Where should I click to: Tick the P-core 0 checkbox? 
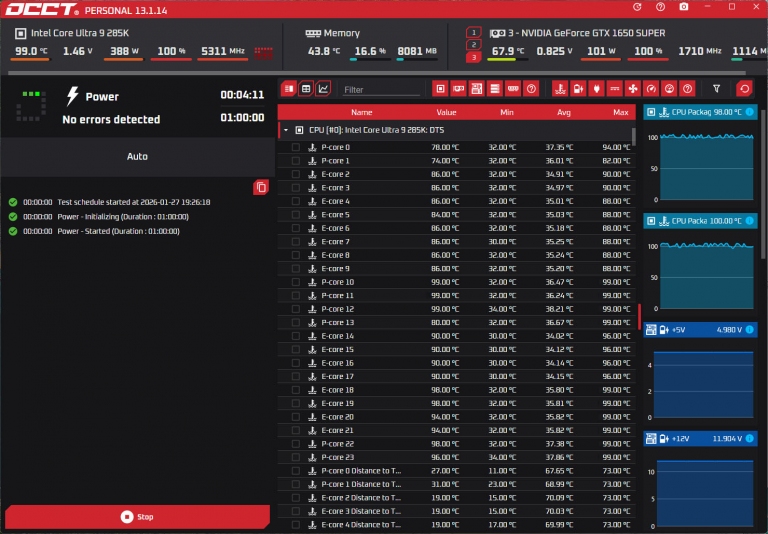tap(296, 147)
